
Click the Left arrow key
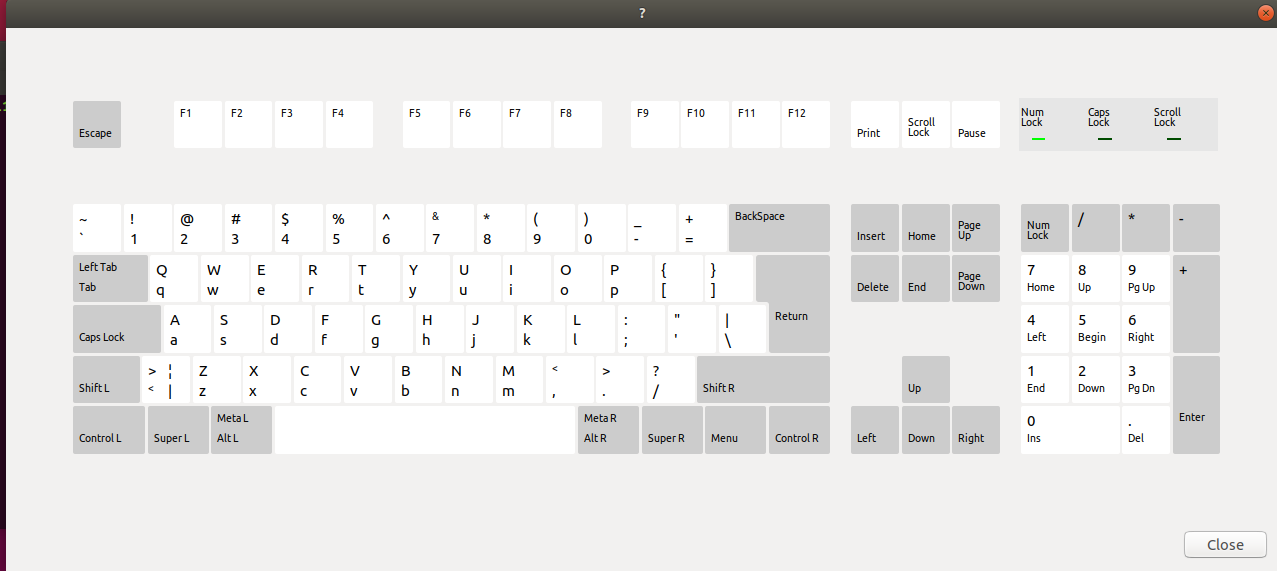tap(875, 430)
